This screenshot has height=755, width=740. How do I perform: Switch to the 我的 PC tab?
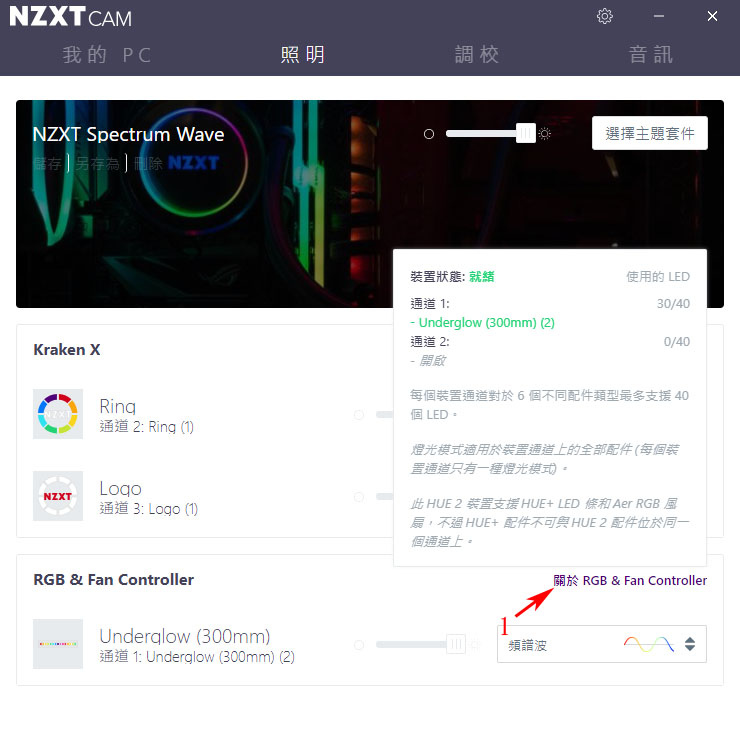point(106,54)
